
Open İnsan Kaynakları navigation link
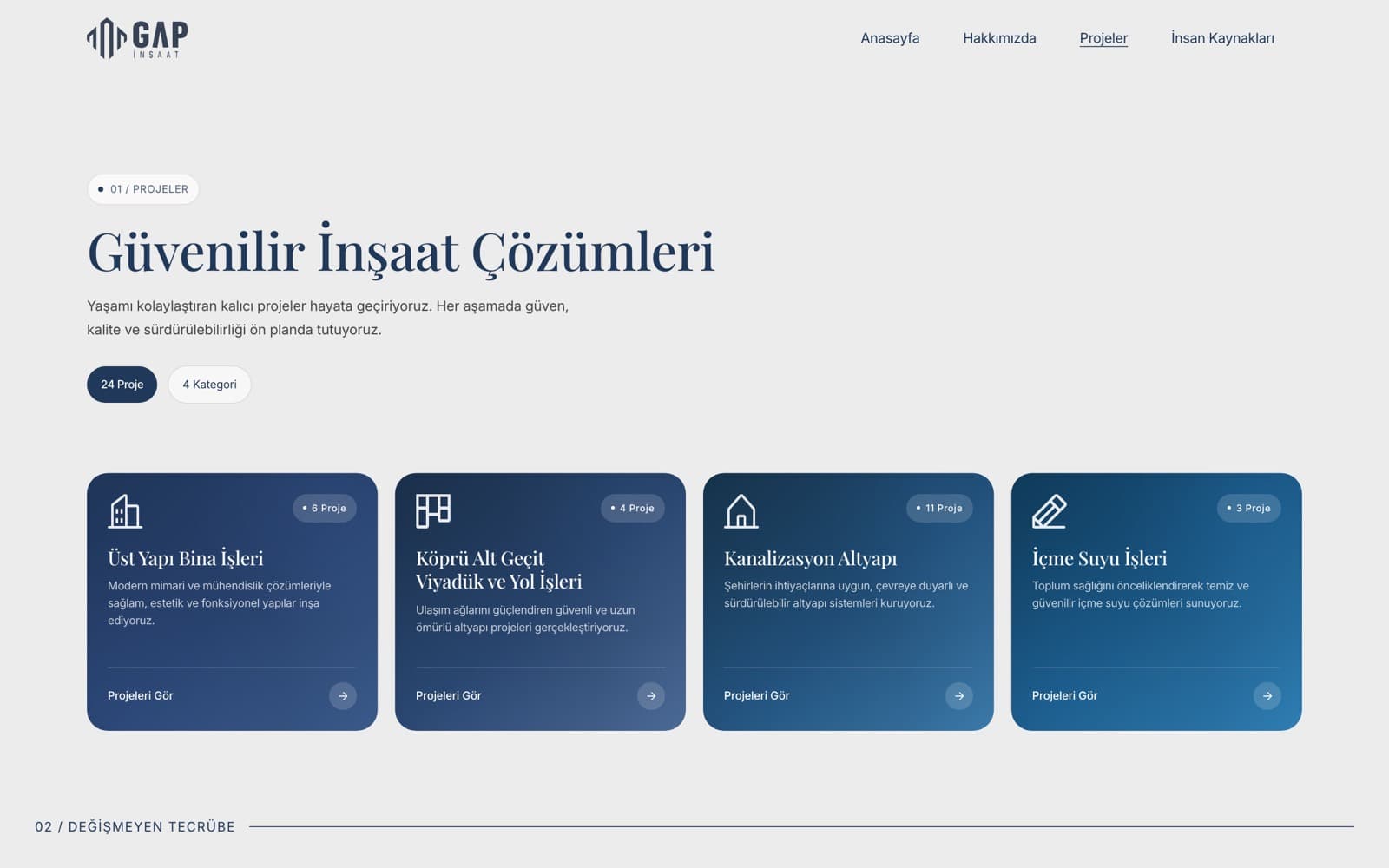coord(1222,38)
